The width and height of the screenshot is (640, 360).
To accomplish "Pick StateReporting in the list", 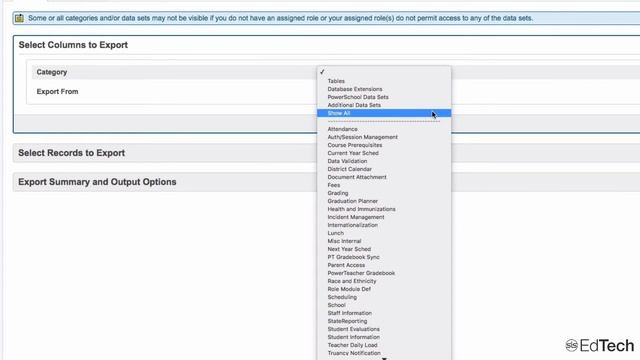I will pyautogui.click(x=347, y=321).
